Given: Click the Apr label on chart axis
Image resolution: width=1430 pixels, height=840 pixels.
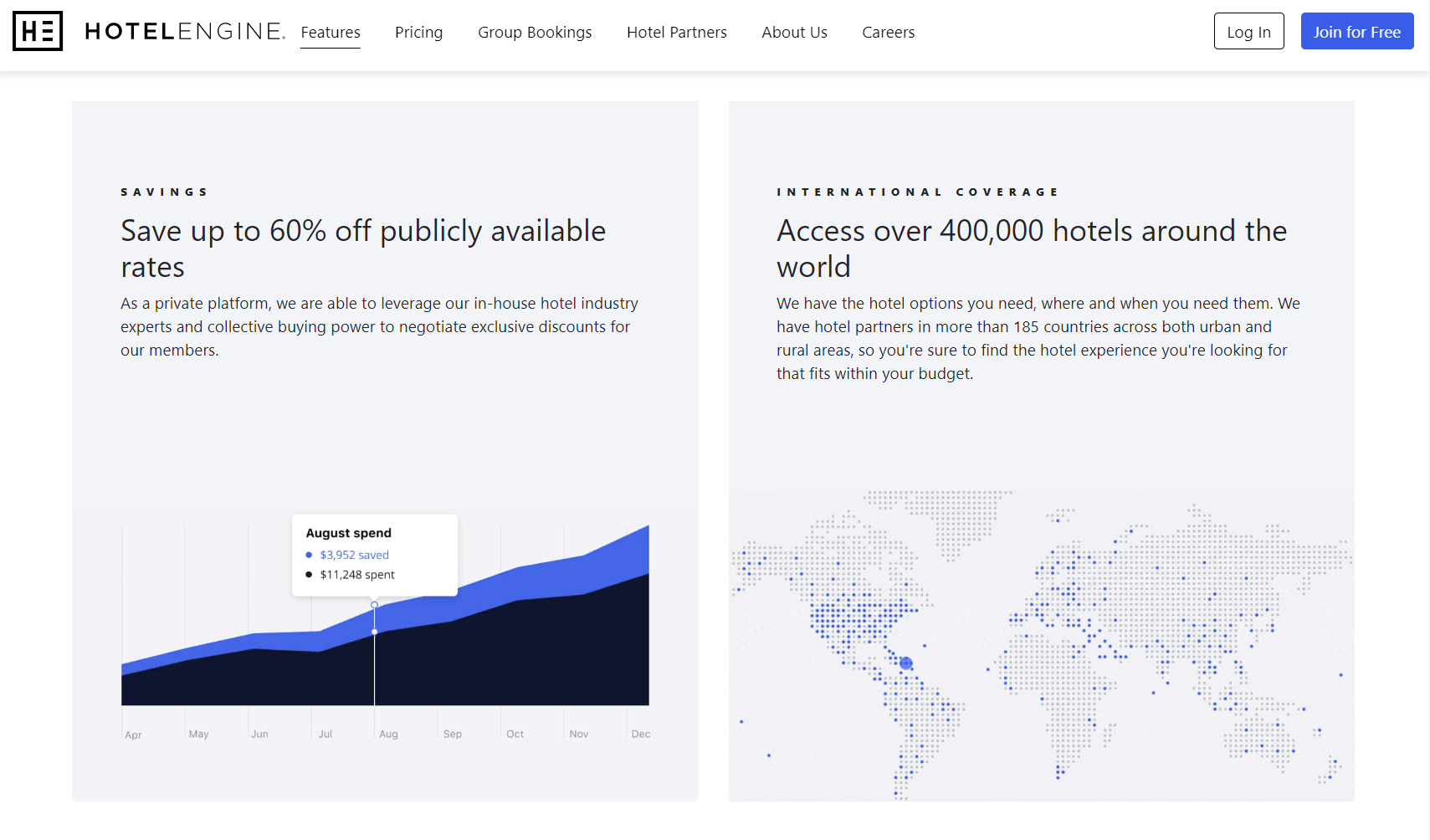Looking at the screenshot, I should point(133,735).
